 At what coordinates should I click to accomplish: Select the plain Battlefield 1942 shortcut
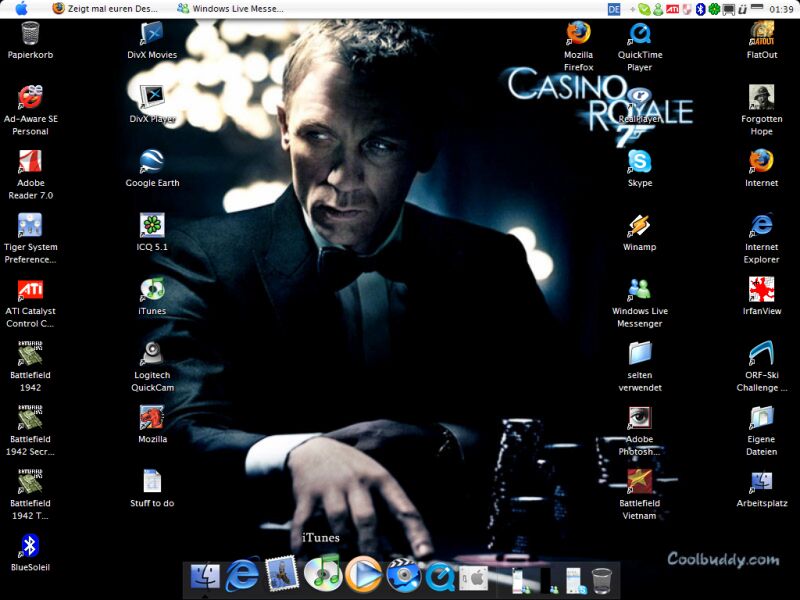[30, 353]
